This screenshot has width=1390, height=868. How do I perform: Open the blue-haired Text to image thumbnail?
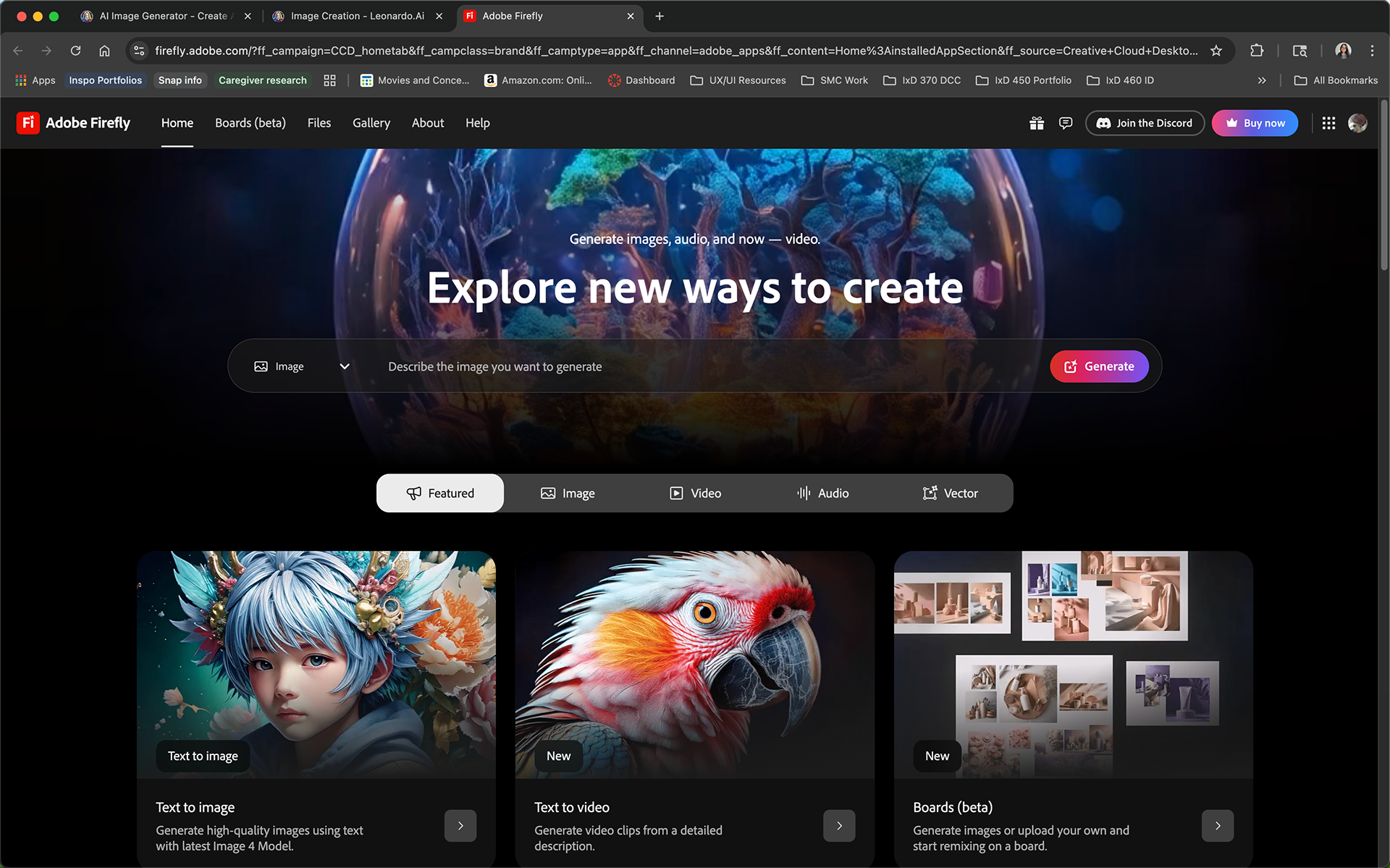pos(316,665)
